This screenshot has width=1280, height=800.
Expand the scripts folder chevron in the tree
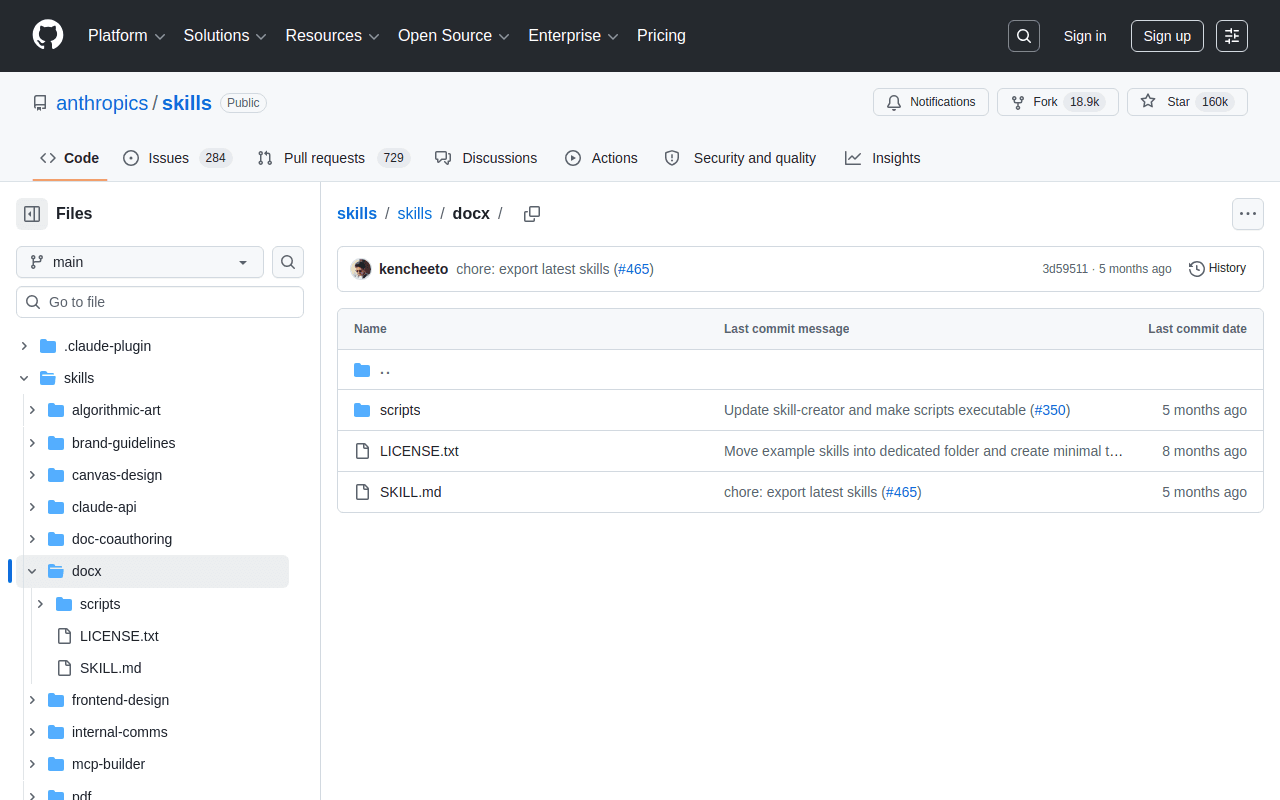[x=40, y=604]
